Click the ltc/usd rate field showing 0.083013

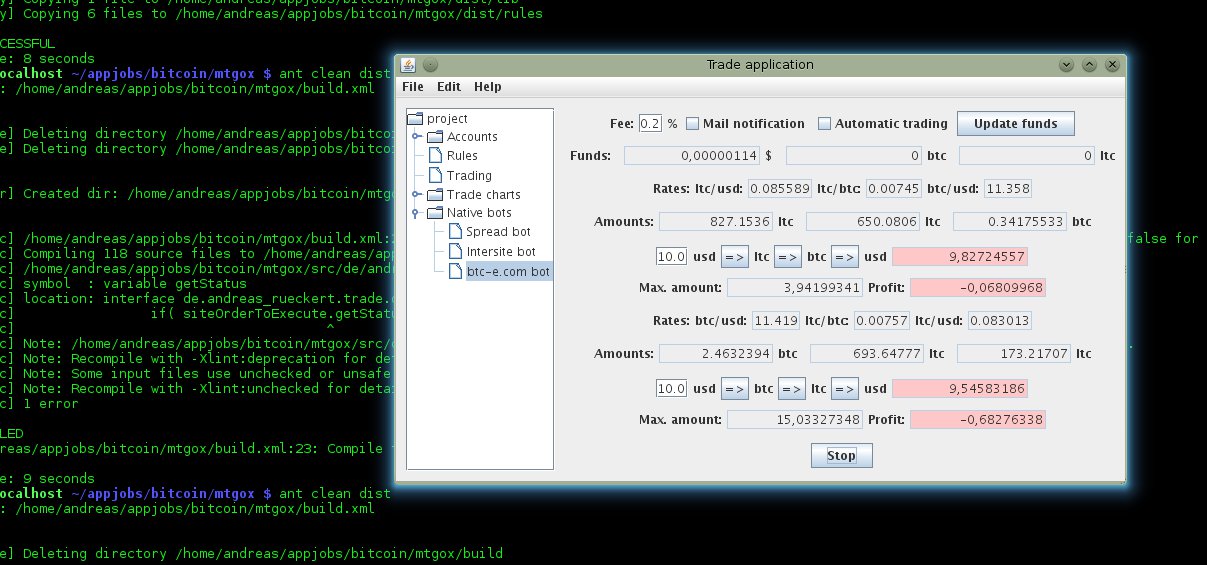tap(999, 321)
